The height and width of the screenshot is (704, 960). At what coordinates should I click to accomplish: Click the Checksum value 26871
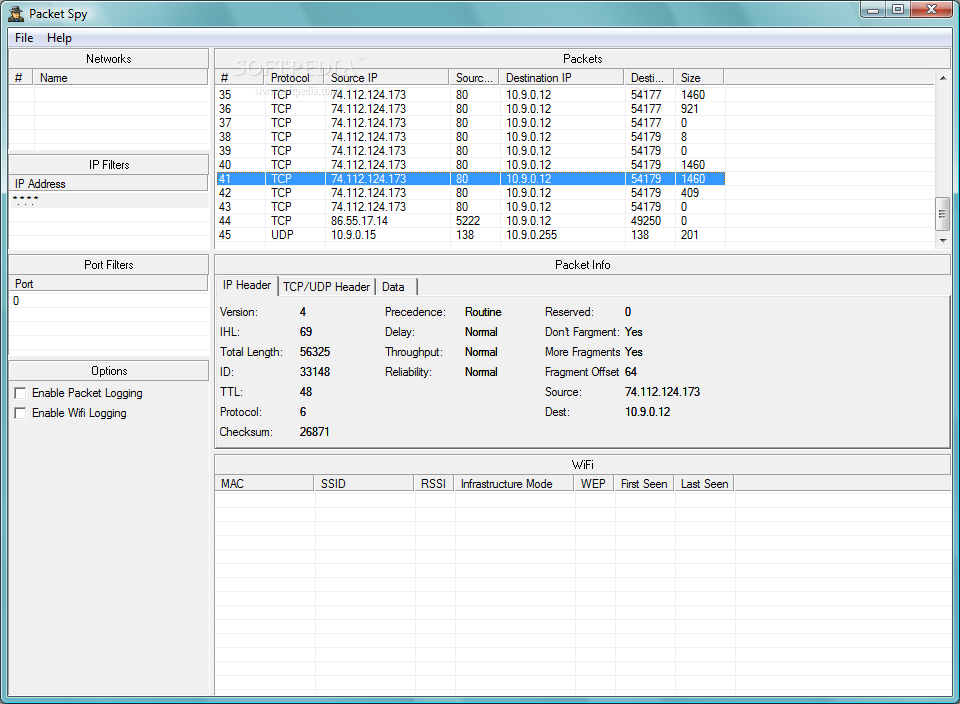pyautogui.click(x=315, y=432)
